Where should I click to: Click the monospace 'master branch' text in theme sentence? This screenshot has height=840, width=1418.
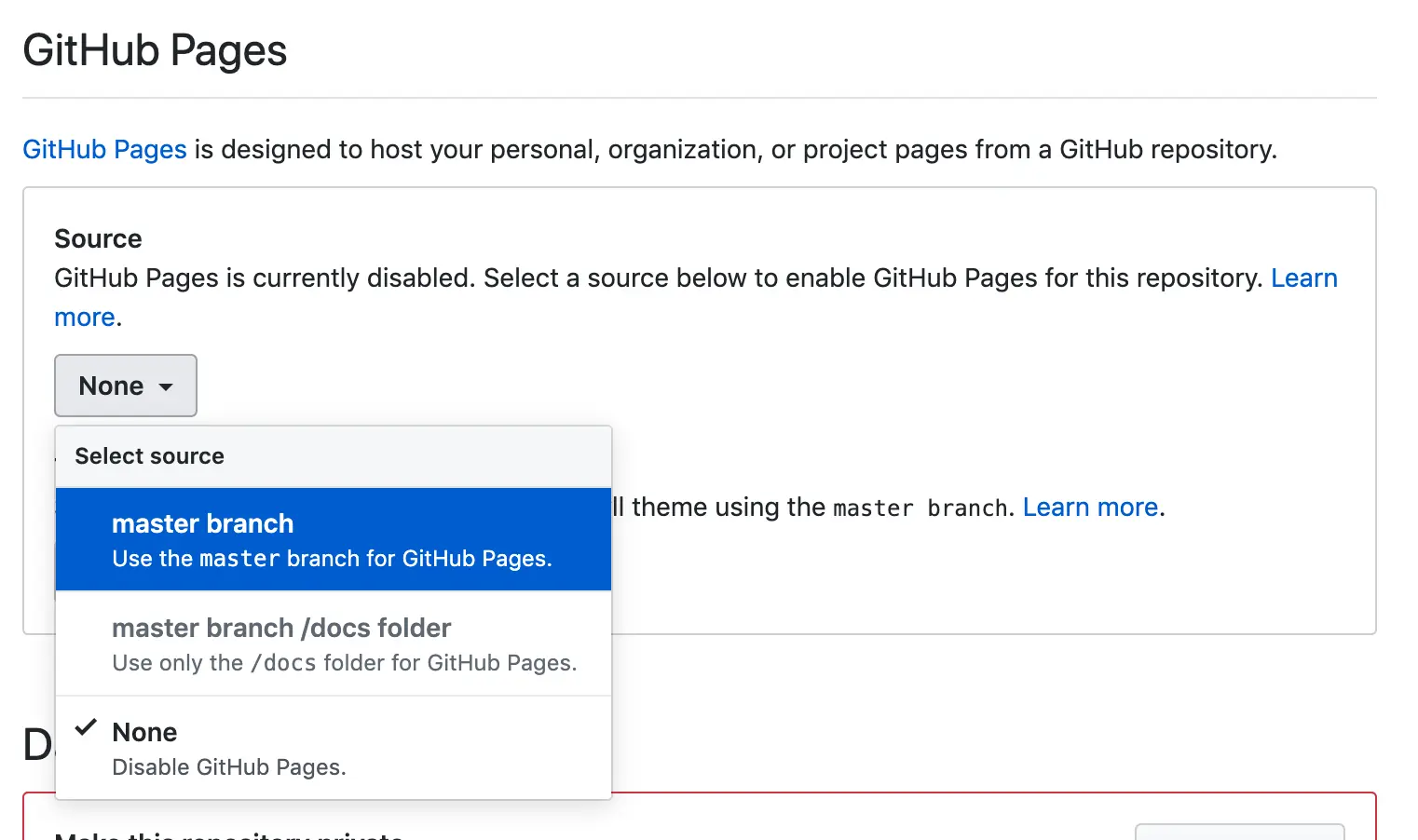(920, 508)
